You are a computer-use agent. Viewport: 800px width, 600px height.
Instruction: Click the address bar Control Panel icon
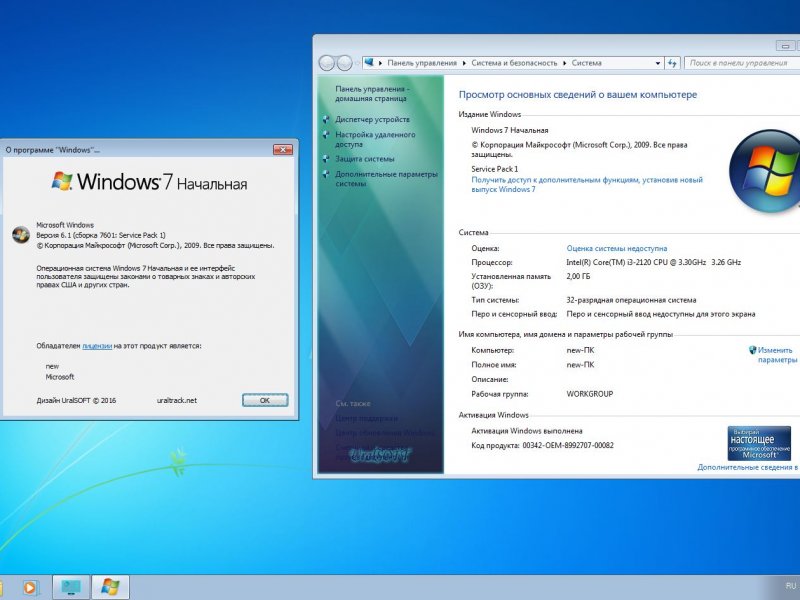coord(369,63)
